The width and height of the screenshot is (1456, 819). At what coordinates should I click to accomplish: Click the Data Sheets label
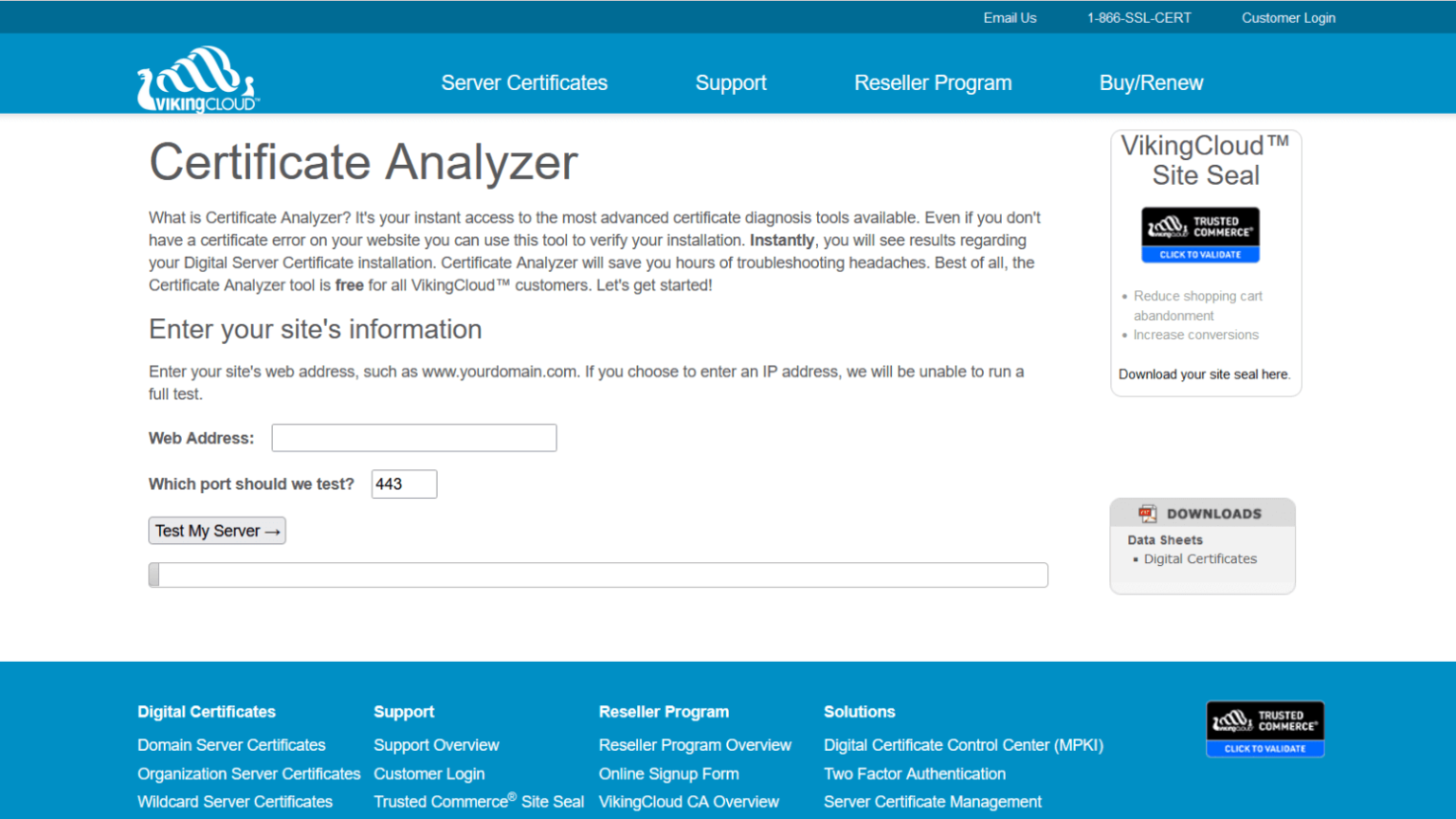1165,540
